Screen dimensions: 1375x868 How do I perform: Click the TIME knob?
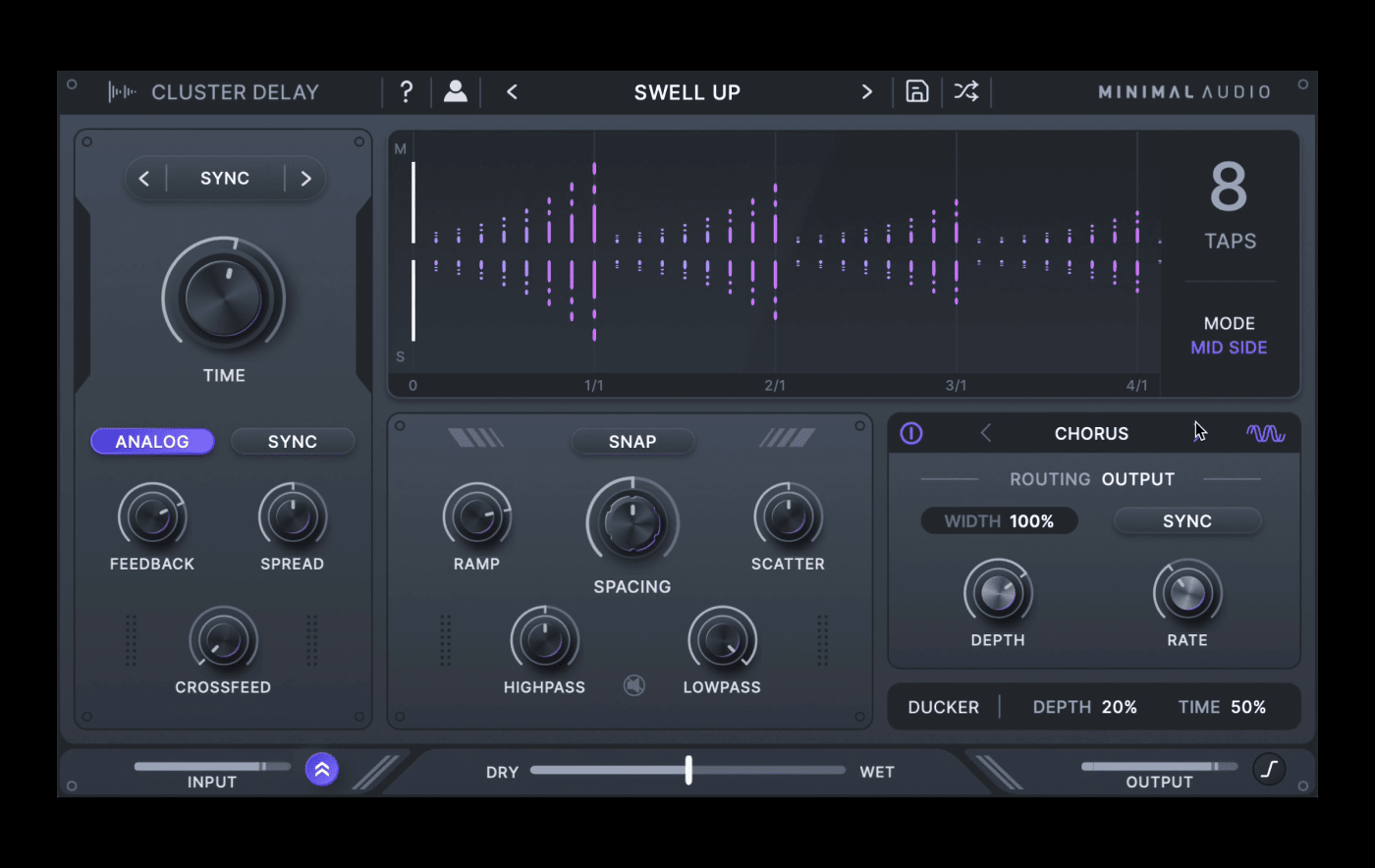[224, 297]
